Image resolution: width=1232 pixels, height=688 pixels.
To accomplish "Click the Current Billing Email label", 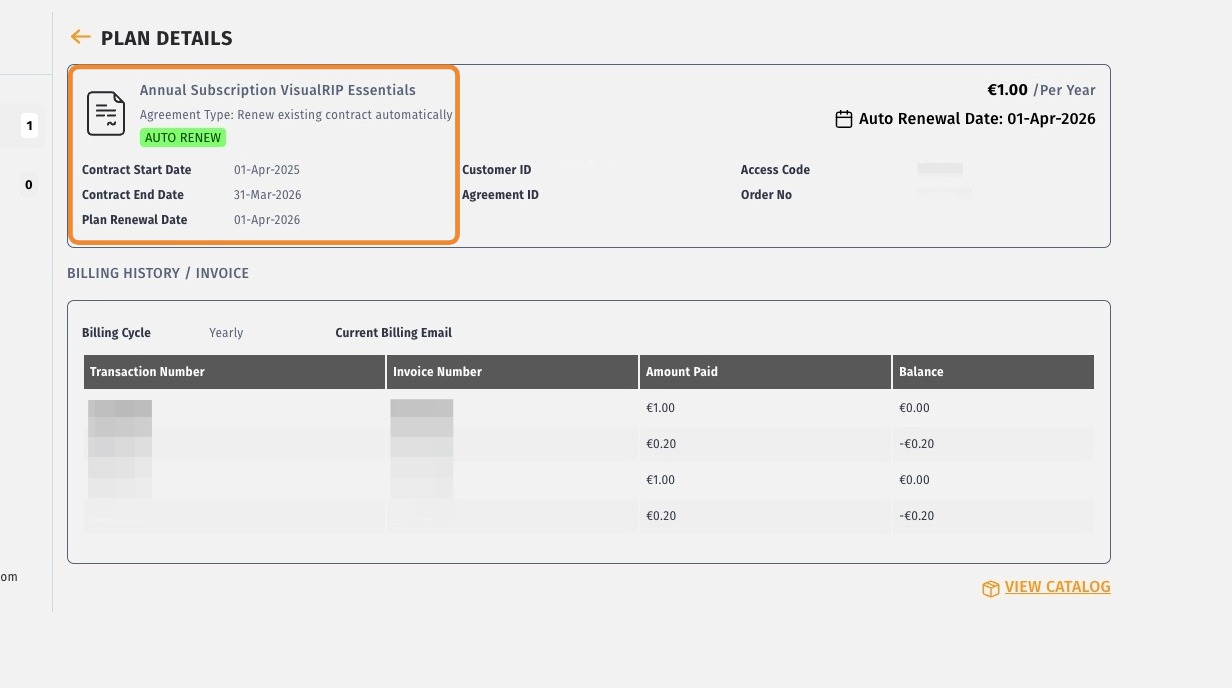I will [394, 333].
